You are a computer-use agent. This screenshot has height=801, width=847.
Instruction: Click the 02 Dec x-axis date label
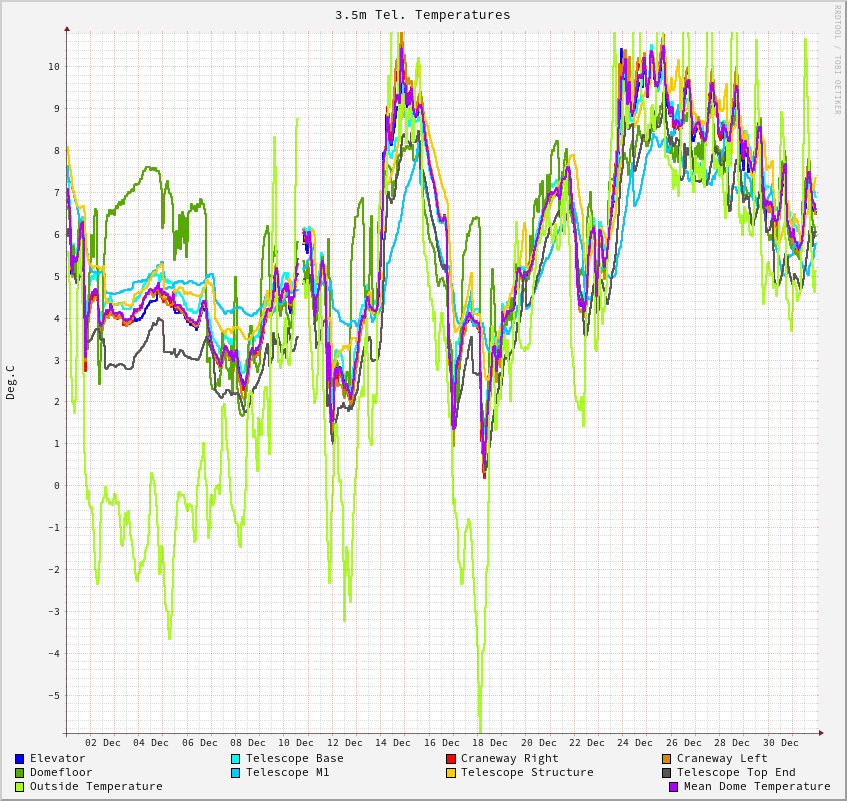[x=103, y=743]
